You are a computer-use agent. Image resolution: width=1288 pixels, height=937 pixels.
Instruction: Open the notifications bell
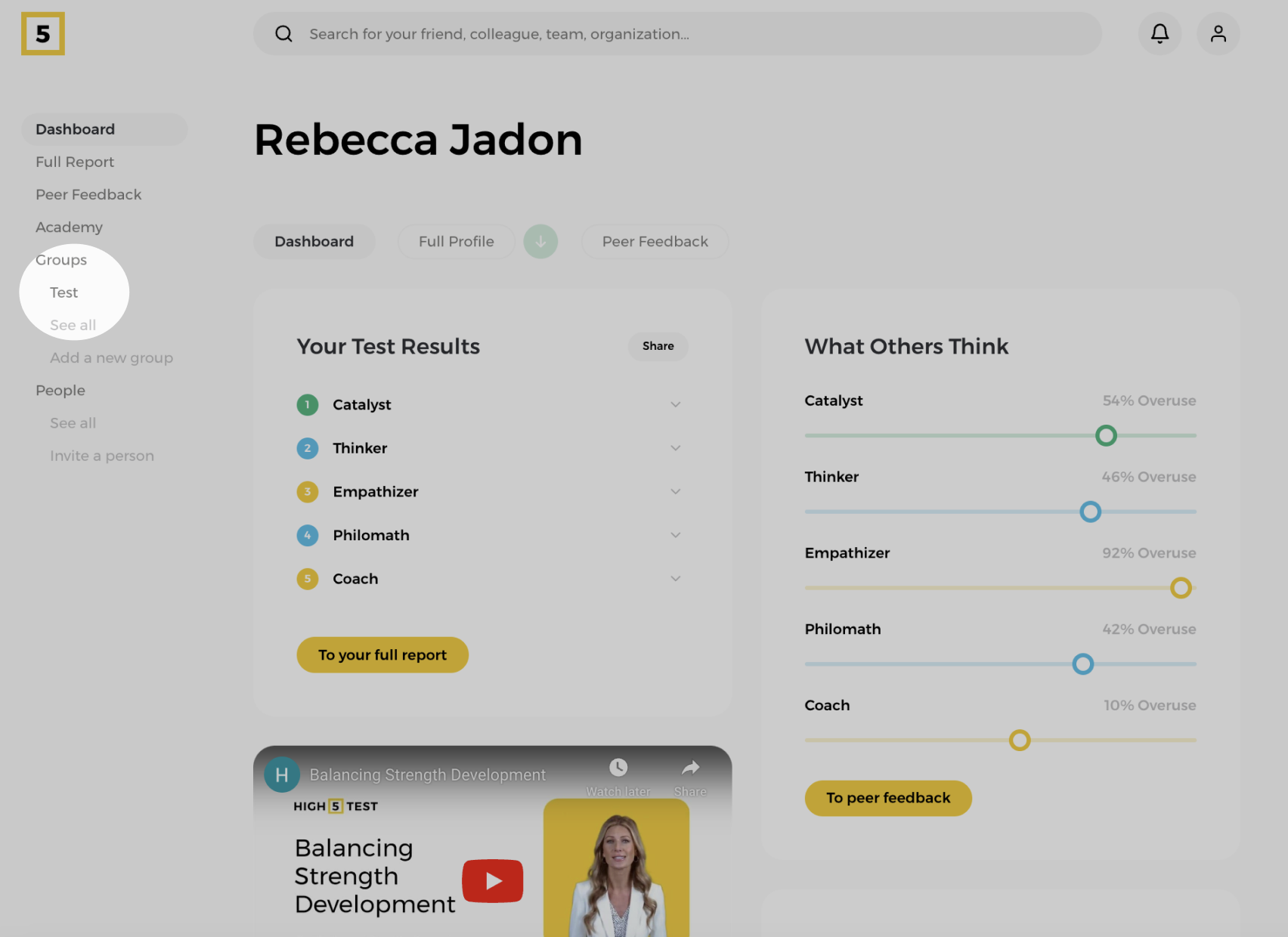[x=1160, y=34]
